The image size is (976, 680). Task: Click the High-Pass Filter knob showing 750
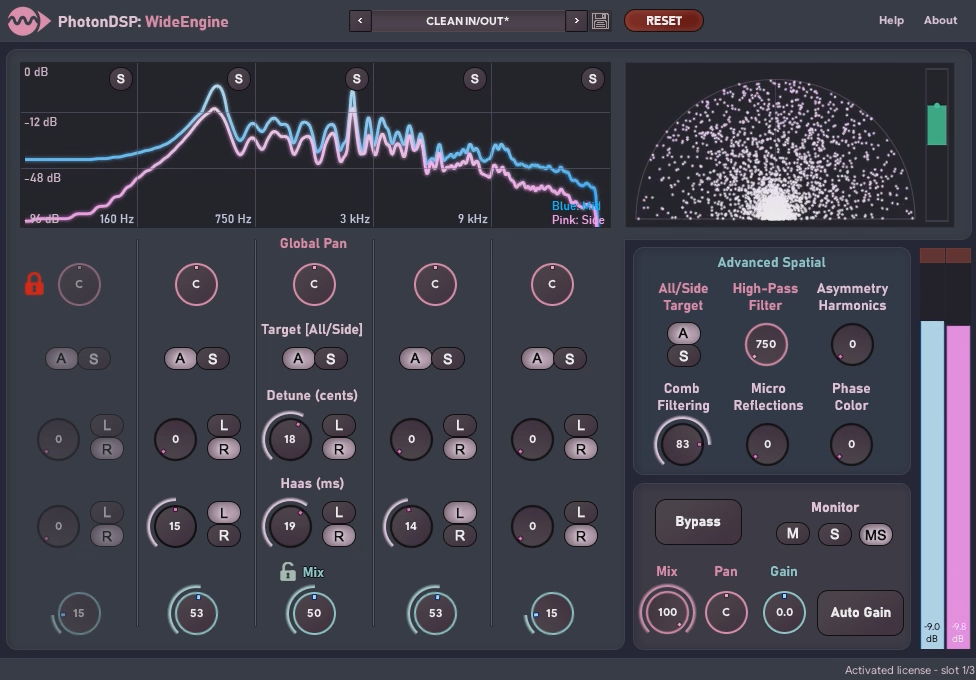point(766,344)
